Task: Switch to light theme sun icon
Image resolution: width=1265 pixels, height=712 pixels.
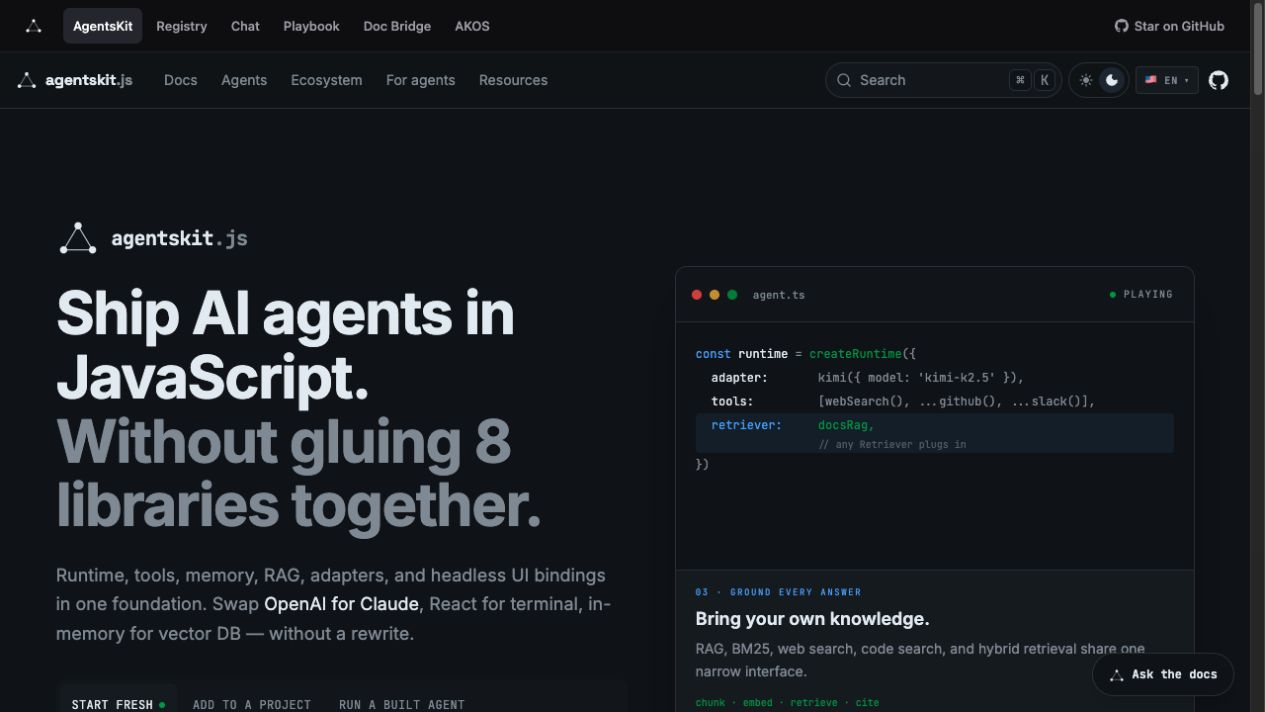Action: coord(1086,80)
